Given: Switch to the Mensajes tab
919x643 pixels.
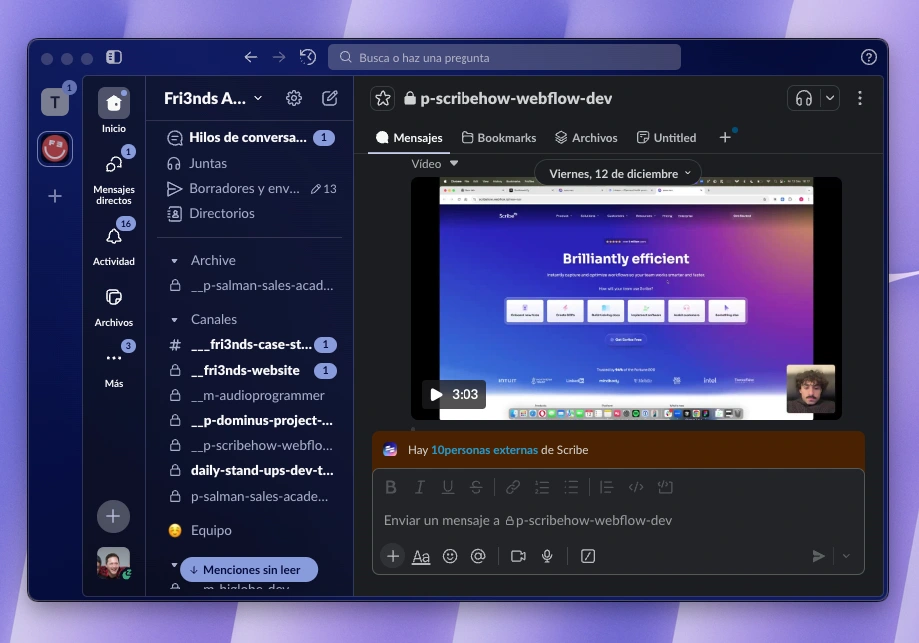Looking at the screenshot, I should tap(409, 138).
